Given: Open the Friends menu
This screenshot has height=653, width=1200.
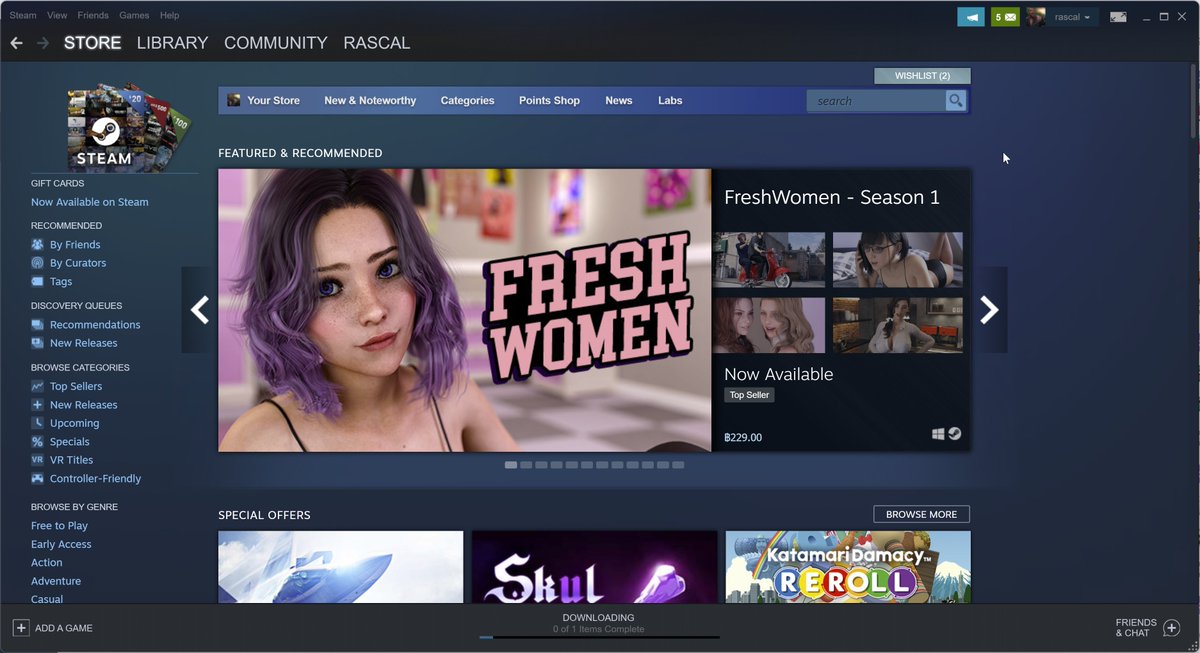Looking at the screenshot, I should (x=93, y=16).
